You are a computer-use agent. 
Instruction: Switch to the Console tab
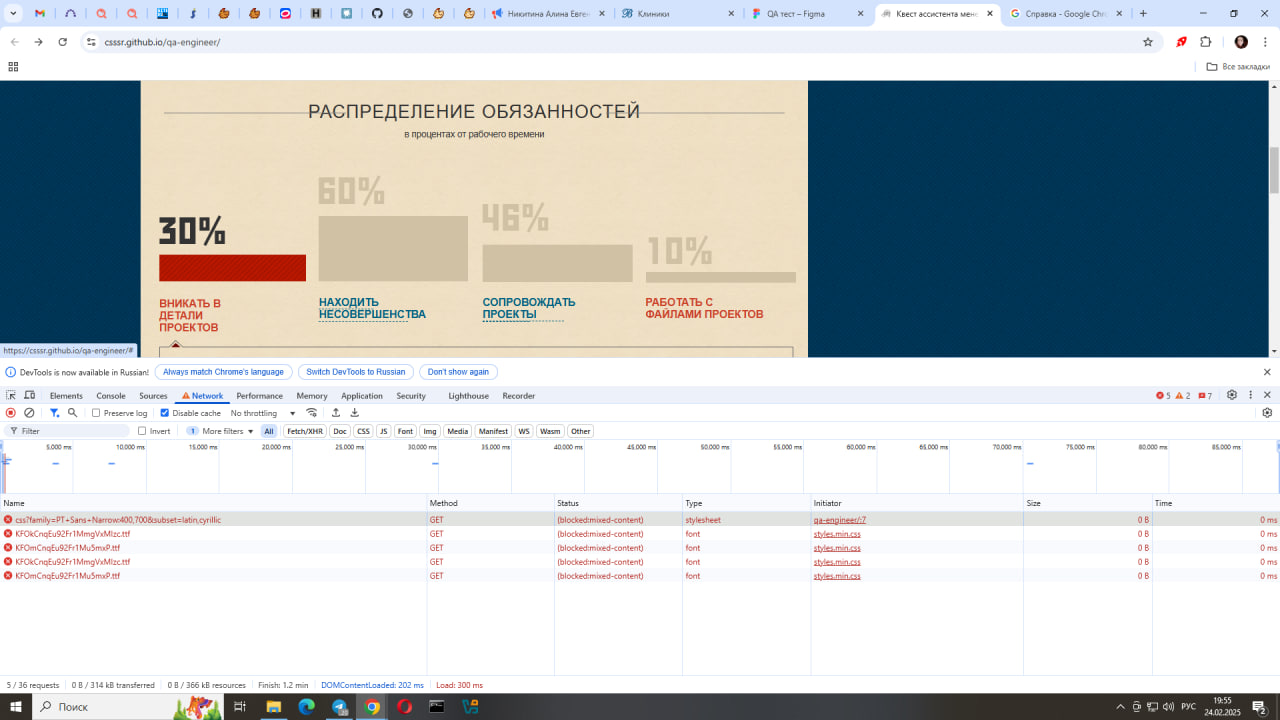point(111,396)
